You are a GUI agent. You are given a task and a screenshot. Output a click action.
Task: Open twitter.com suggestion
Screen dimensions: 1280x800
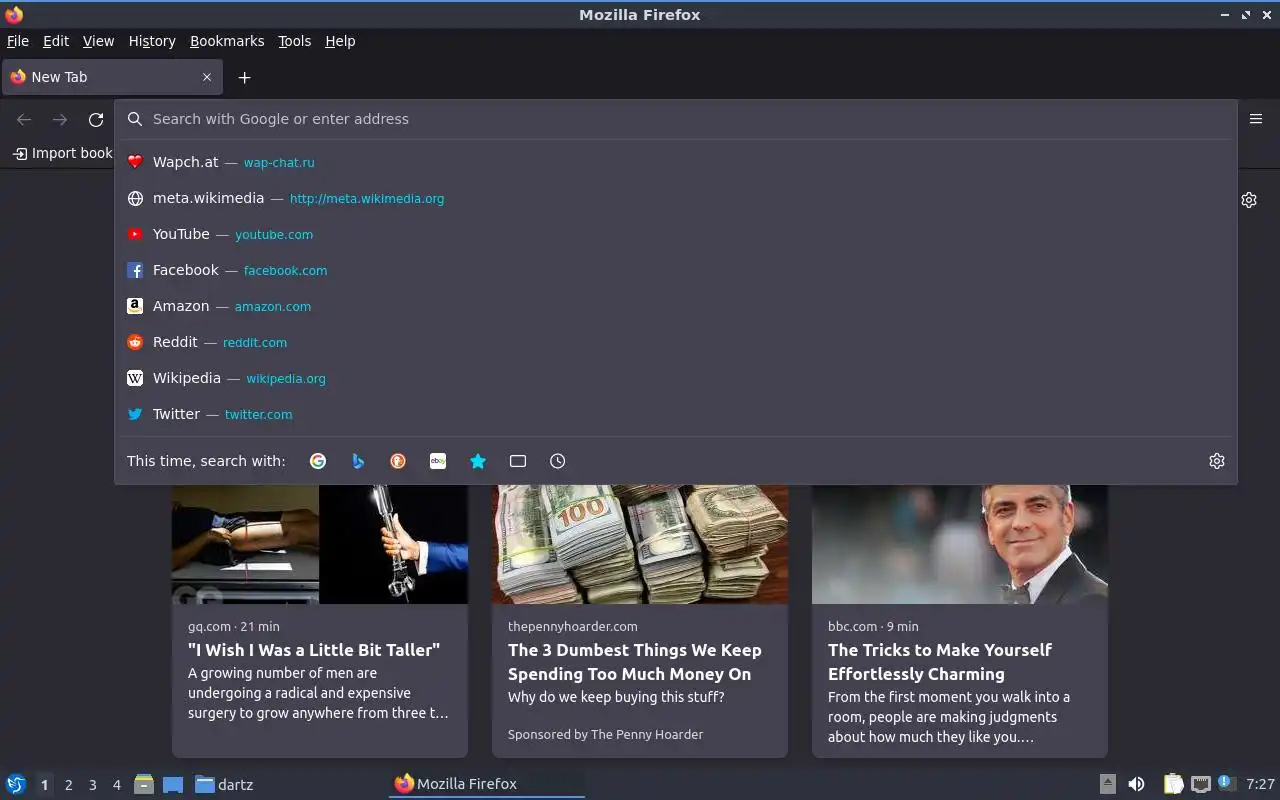point(259,414)
